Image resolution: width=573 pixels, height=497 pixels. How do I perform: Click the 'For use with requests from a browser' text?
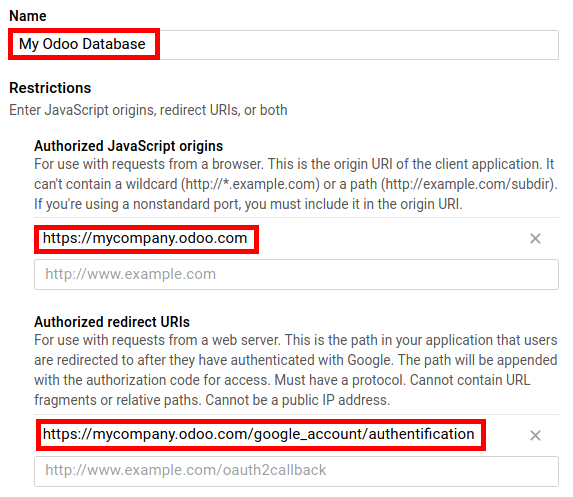click(148, 164)
